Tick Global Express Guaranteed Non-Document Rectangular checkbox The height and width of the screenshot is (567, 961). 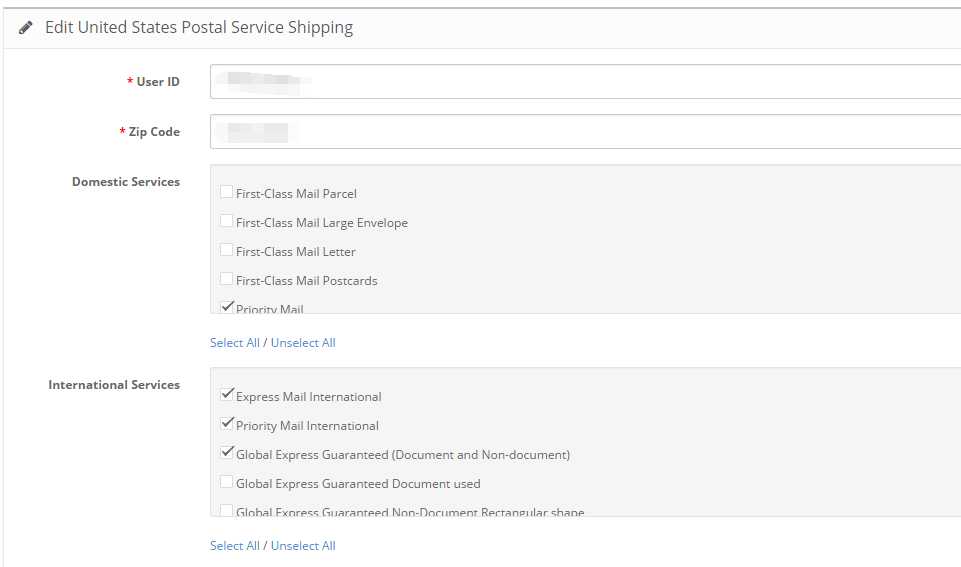(x=226, y=510)
